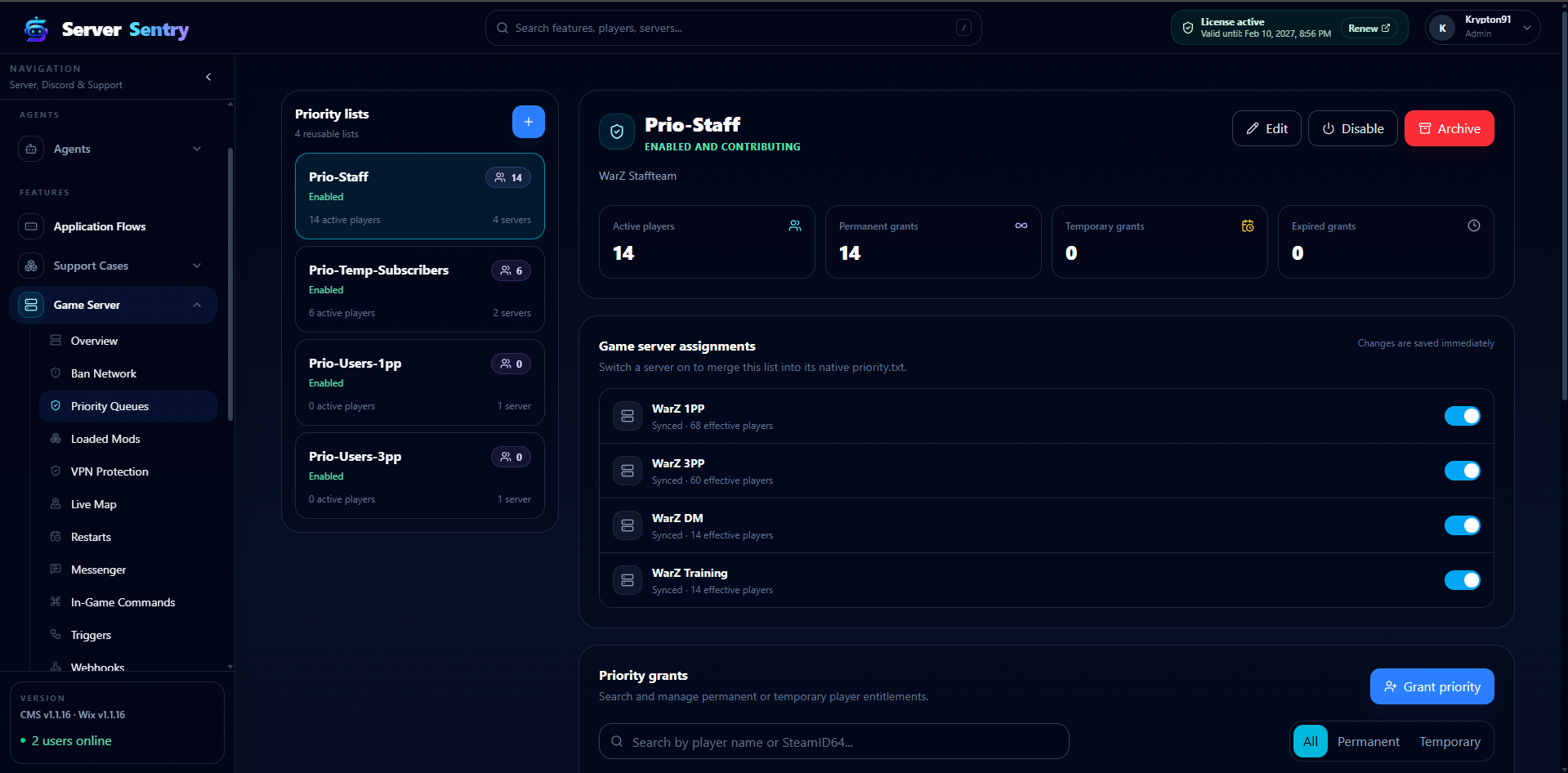The image size is (1568, 773).
Task: Select the Prio-Temp-Subscribers list card
Action: click(x=420, y=289)
